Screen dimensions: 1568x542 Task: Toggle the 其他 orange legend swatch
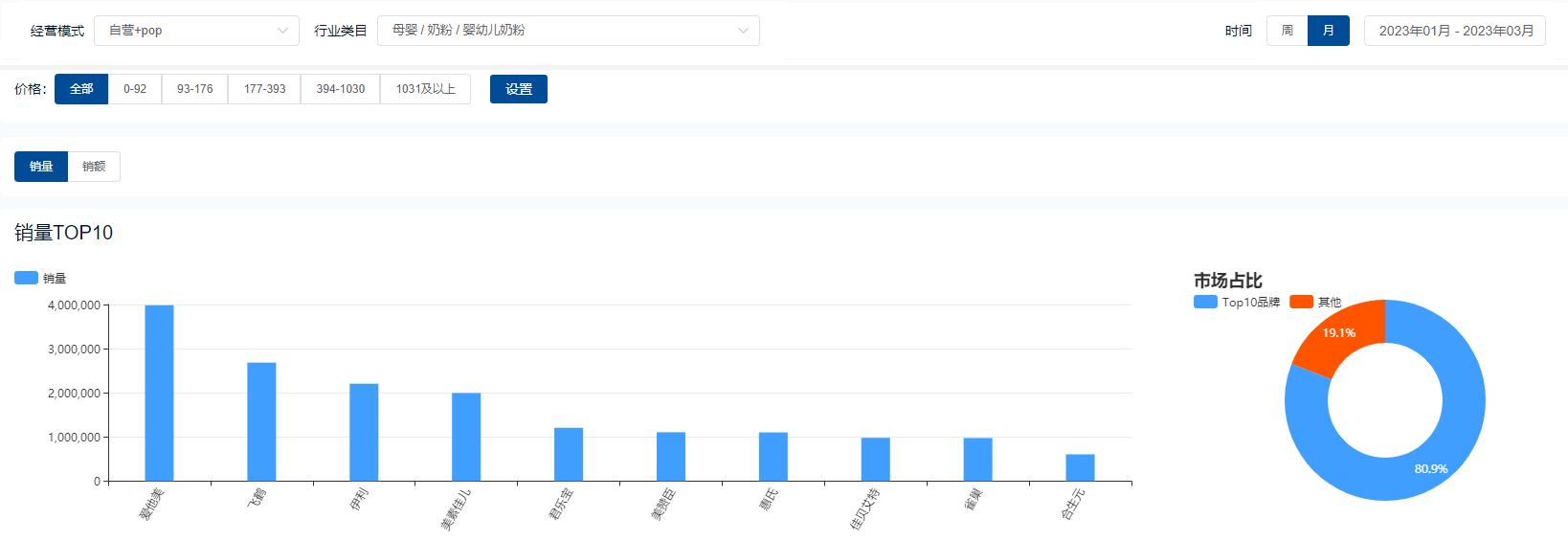pos(1301,302)
